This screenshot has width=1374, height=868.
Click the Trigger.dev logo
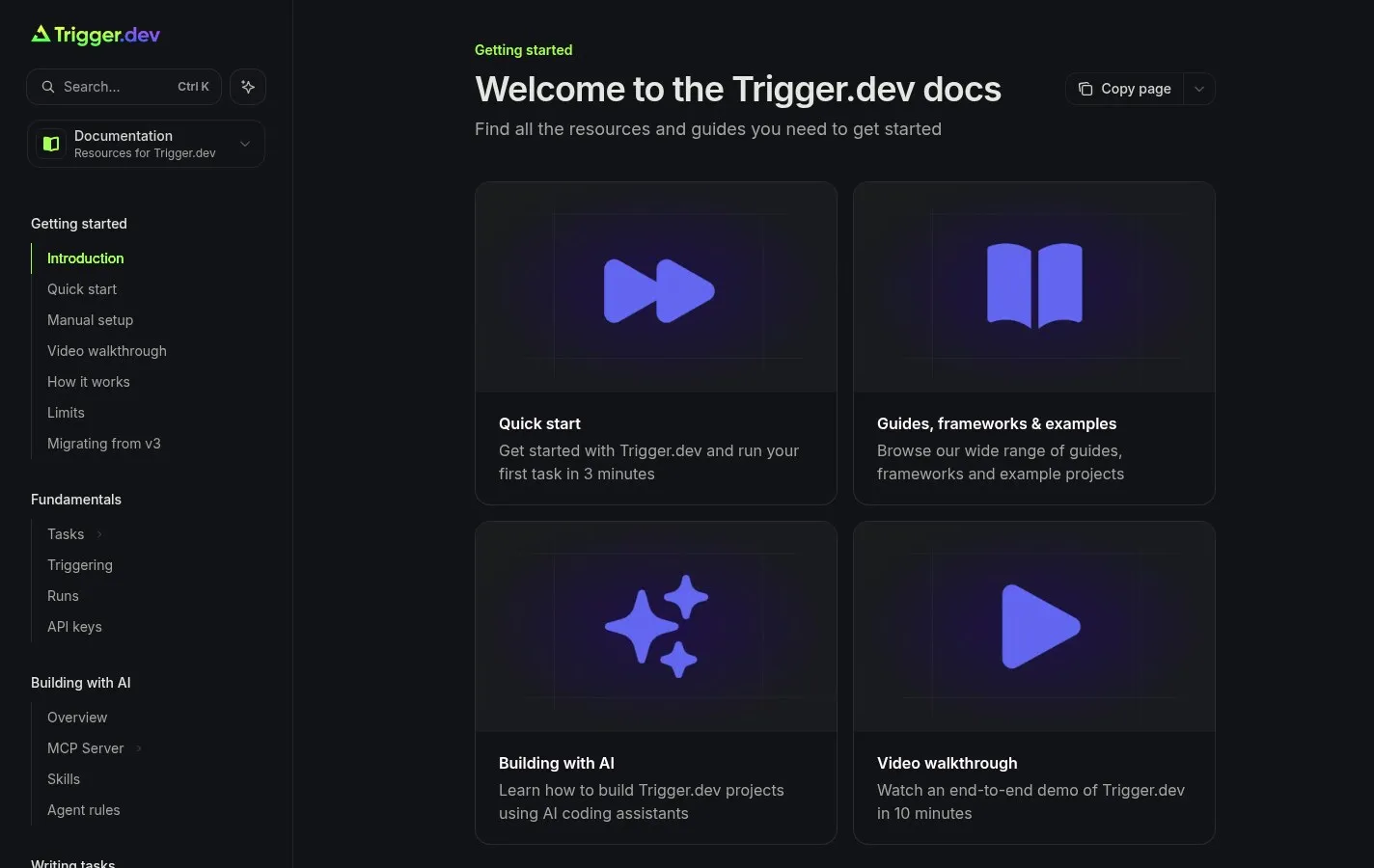tap(96, 35)
